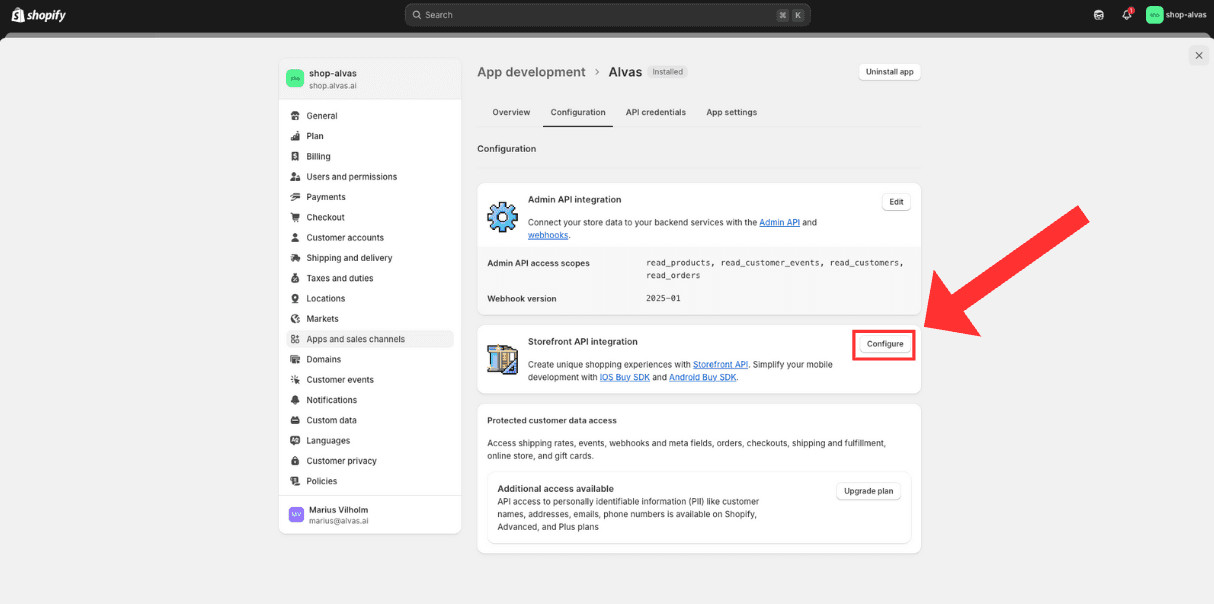Click the read_orders scope text

tap(673, 275)
